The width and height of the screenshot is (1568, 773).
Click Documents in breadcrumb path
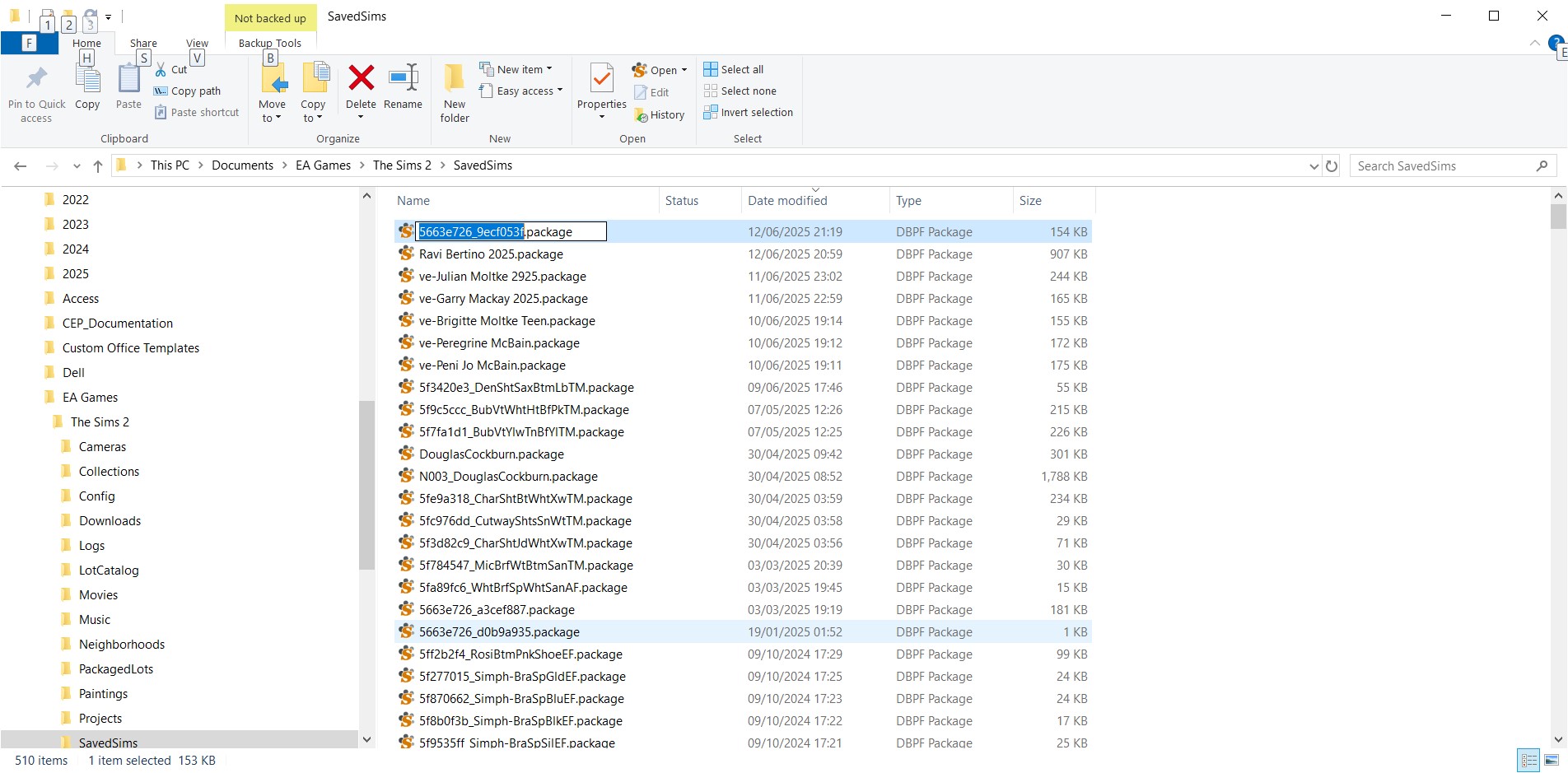tap(242, 165)
